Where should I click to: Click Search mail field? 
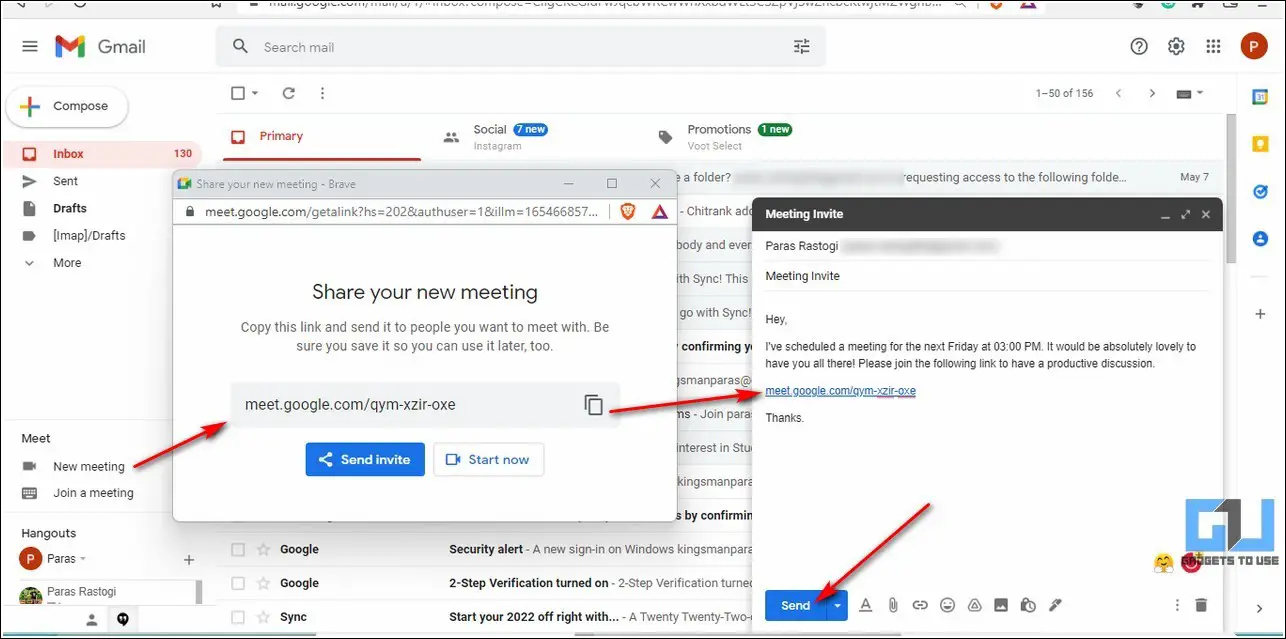tap(521, 47)
